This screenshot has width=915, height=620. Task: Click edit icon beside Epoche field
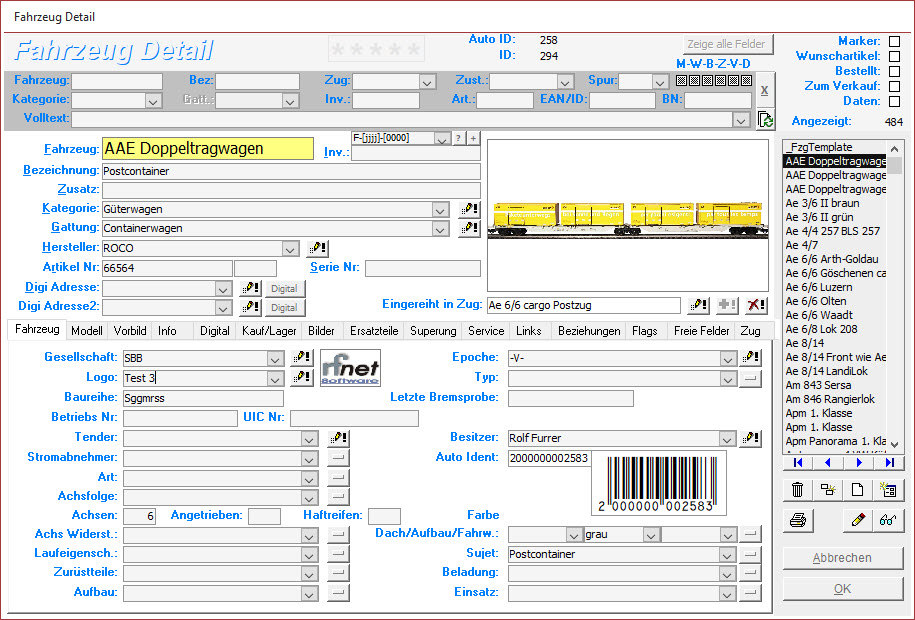(x=750, y=357)
